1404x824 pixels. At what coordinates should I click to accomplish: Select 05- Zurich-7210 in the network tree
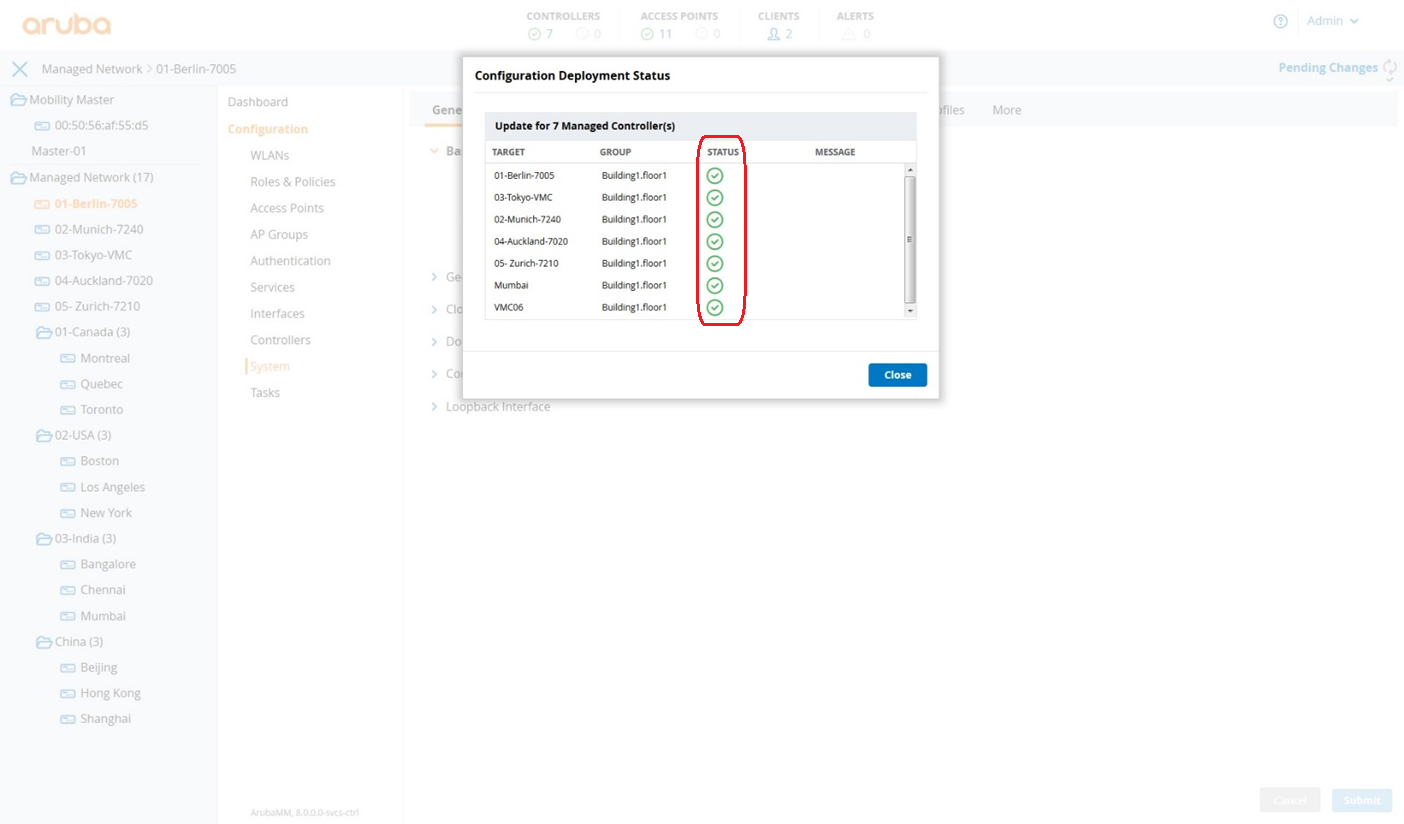click(97, 307)
